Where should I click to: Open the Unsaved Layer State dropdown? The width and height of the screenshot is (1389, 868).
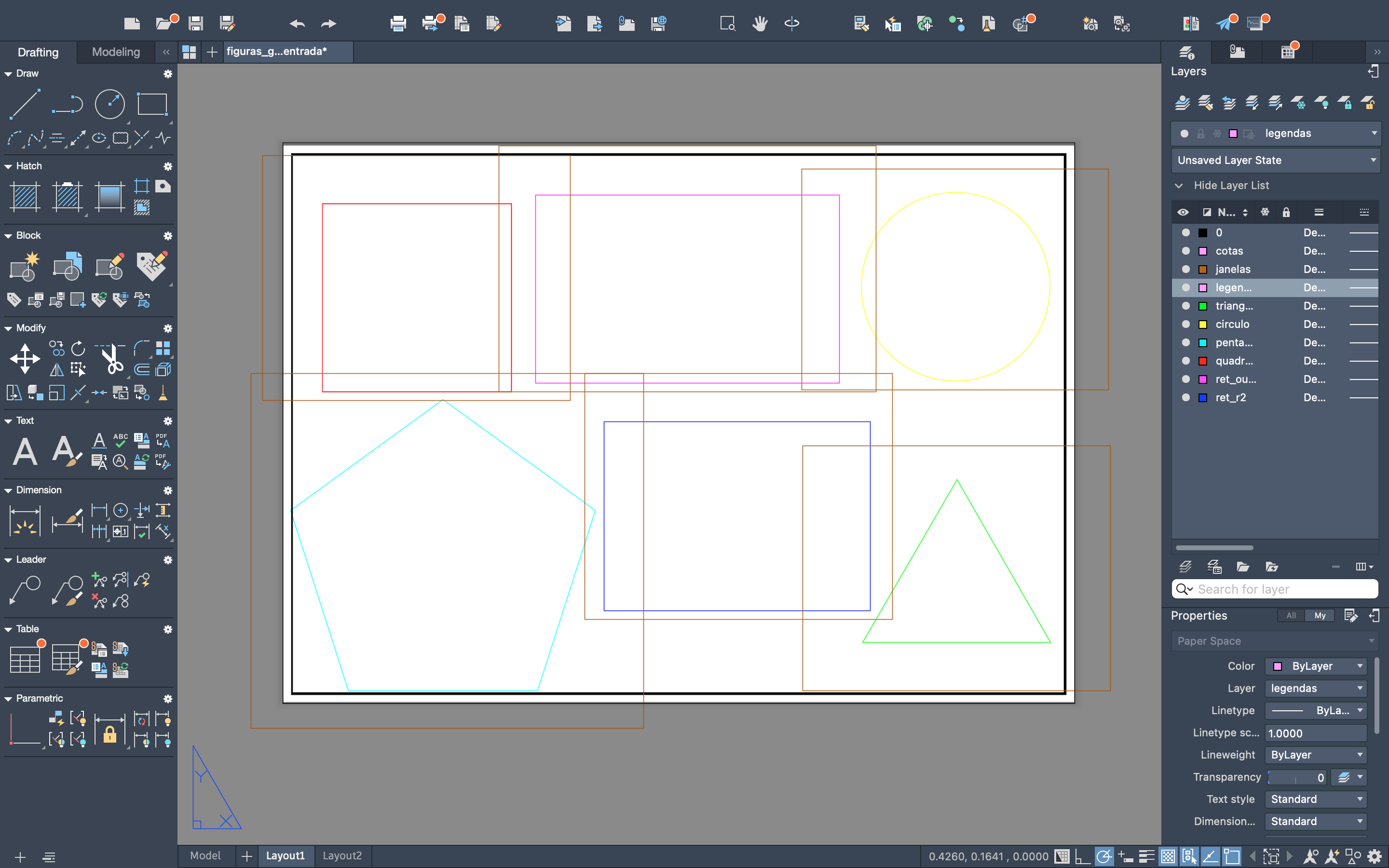1275,160
